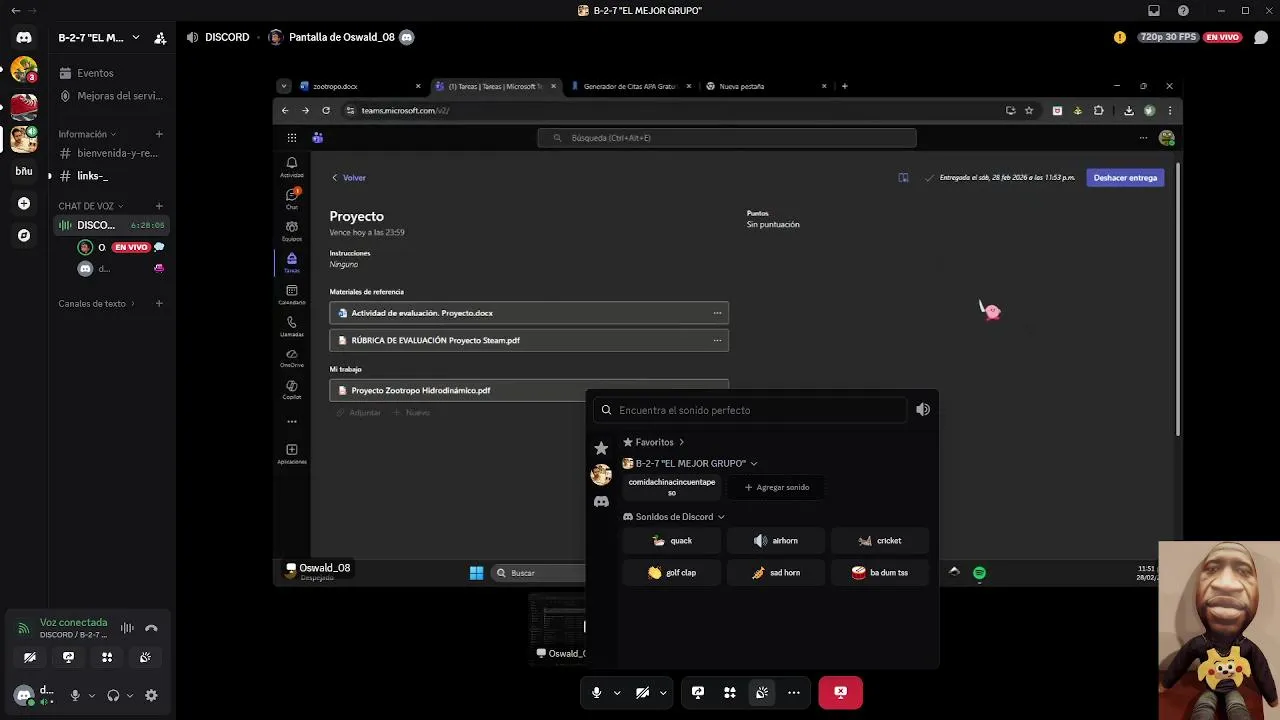Collapse the CHAT DE VOZ category
The width and height of the screenshot is (1280, 720).
90,206
